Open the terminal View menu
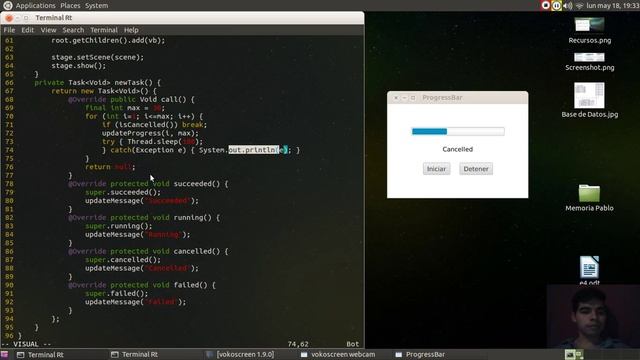Viewport: 640px width, 360px height. pos(48,30)
